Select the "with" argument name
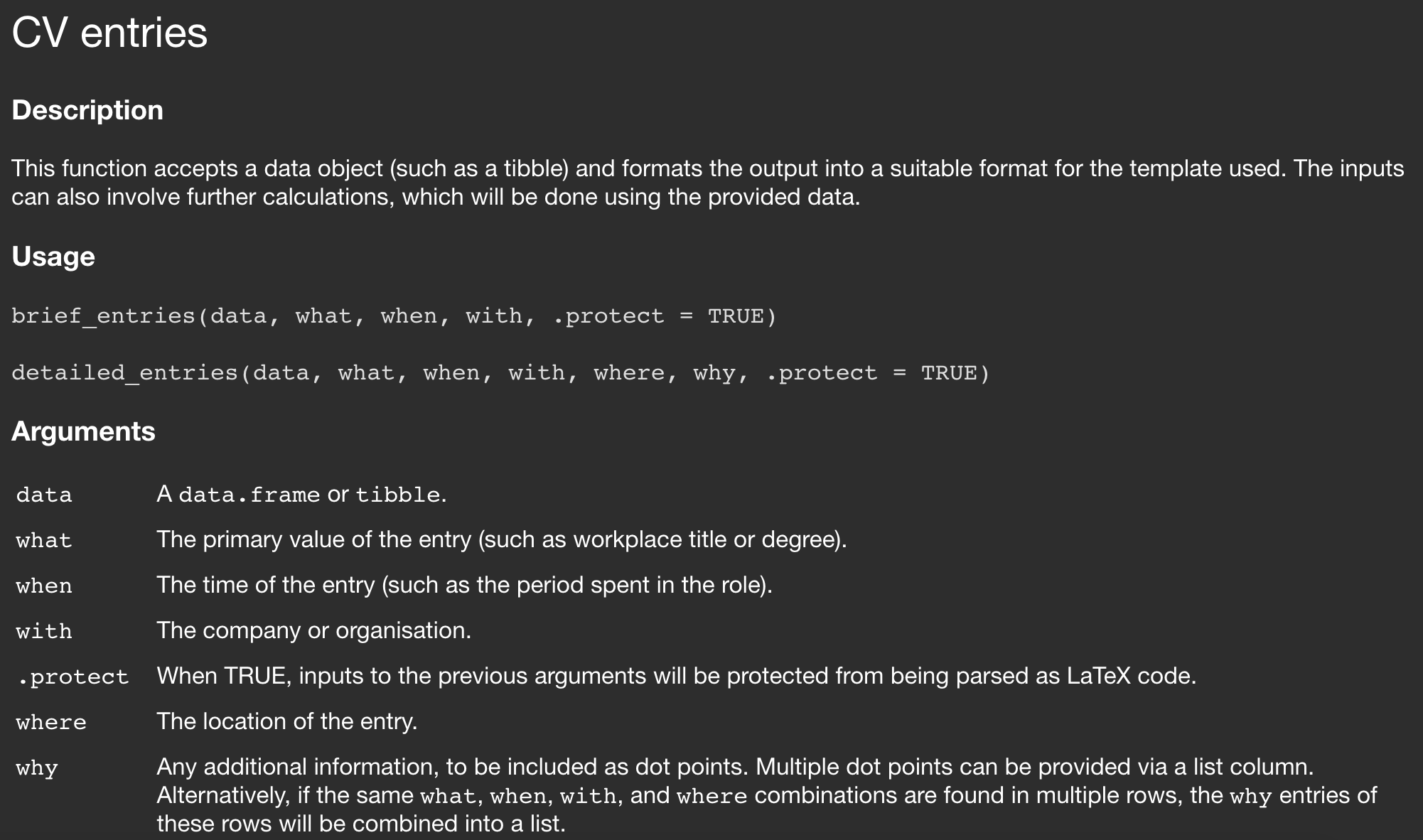The image size is (1423, 840). 44,631
